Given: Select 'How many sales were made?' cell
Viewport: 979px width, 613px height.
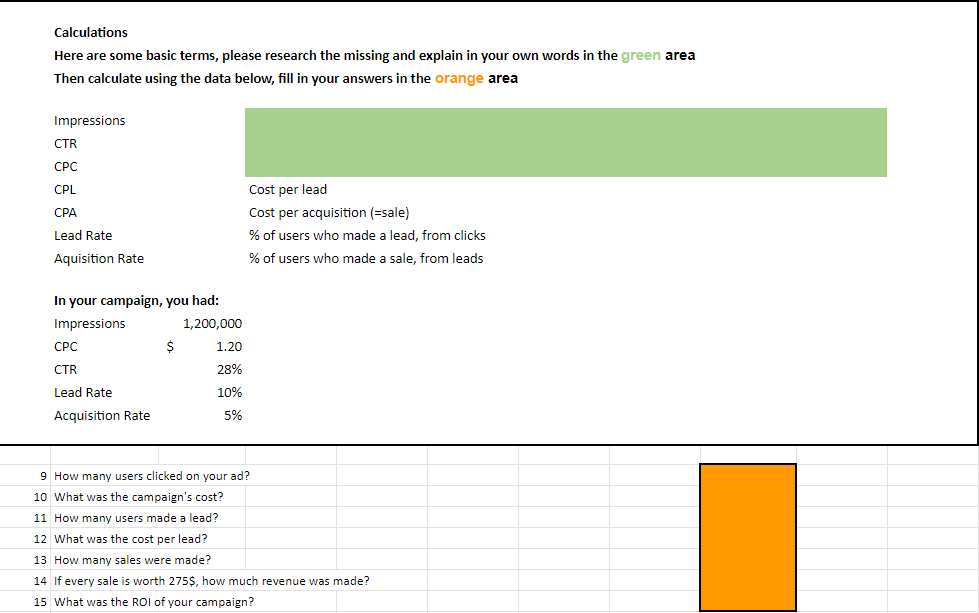Looking at the screenshot, I should (x=132, y=561).
